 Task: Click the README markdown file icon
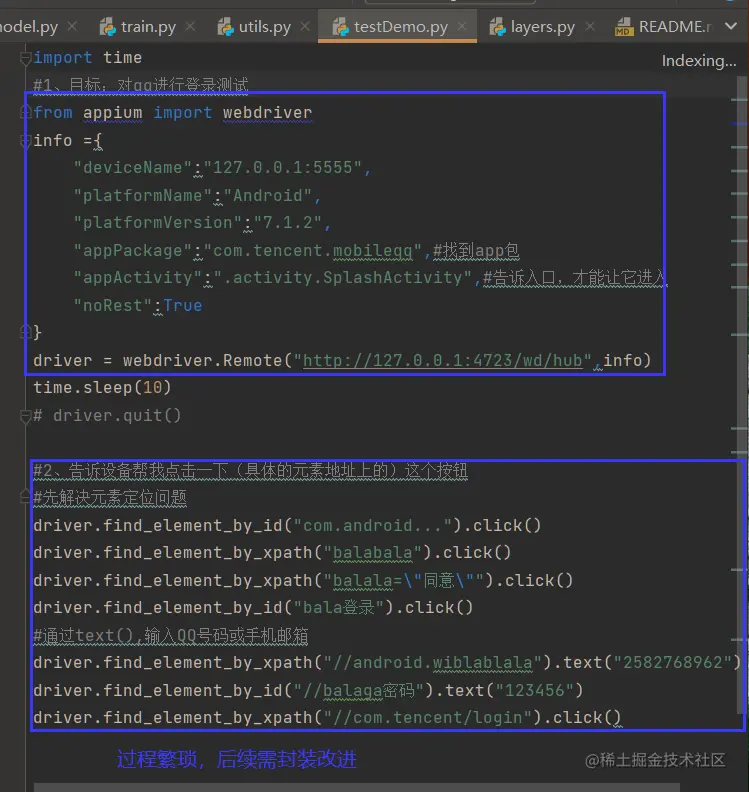point(624,26)
